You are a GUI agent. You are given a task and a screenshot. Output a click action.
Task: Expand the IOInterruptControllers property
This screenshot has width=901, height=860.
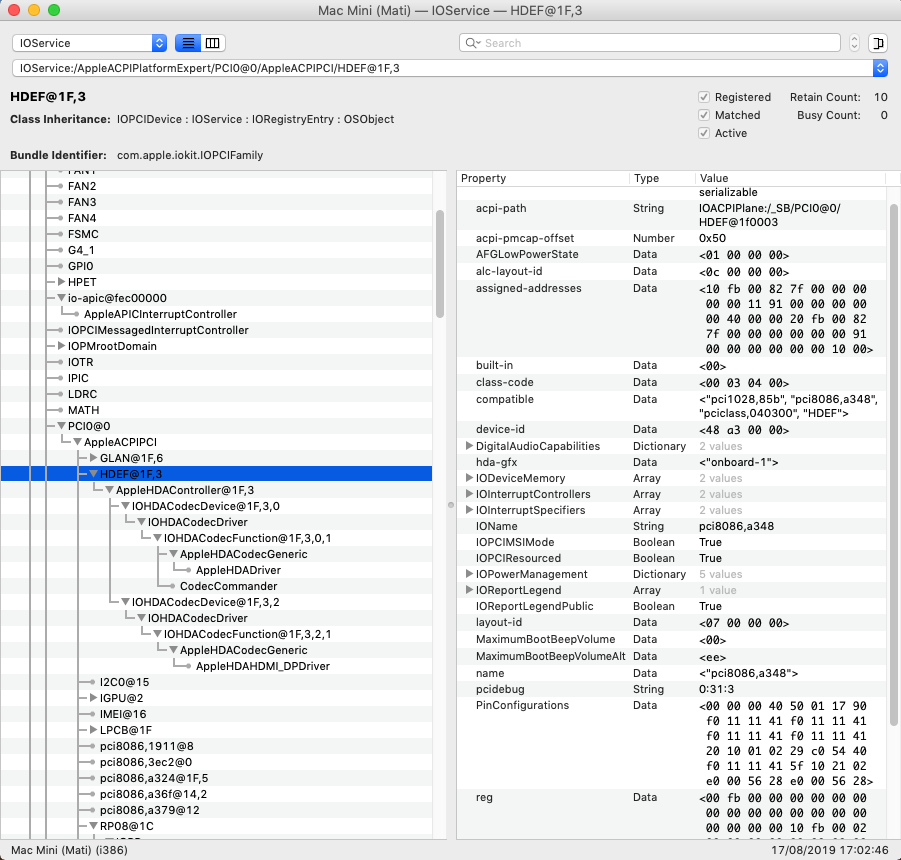click(469, 493)
